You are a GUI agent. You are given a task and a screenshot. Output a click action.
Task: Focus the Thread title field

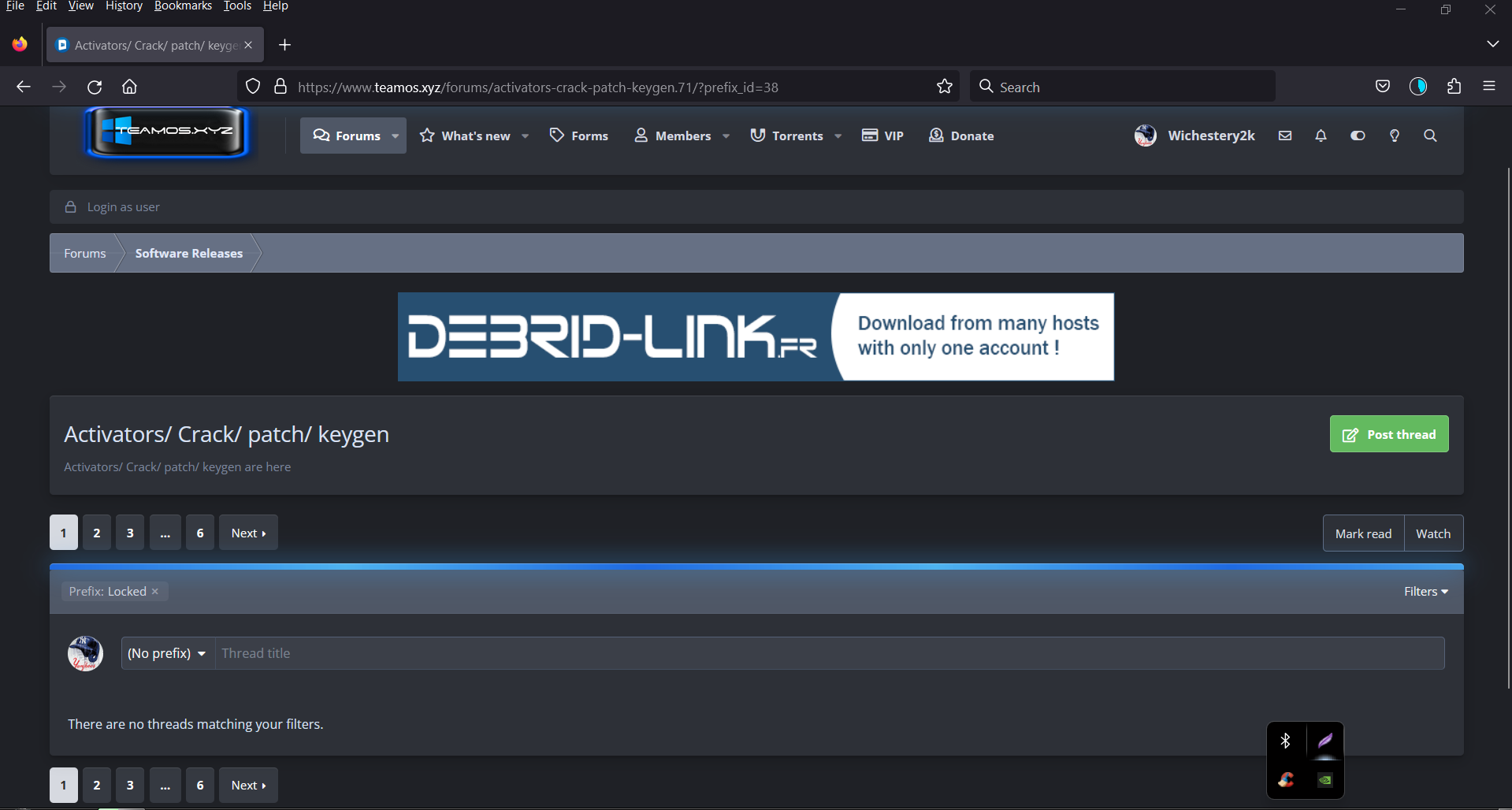830,653
